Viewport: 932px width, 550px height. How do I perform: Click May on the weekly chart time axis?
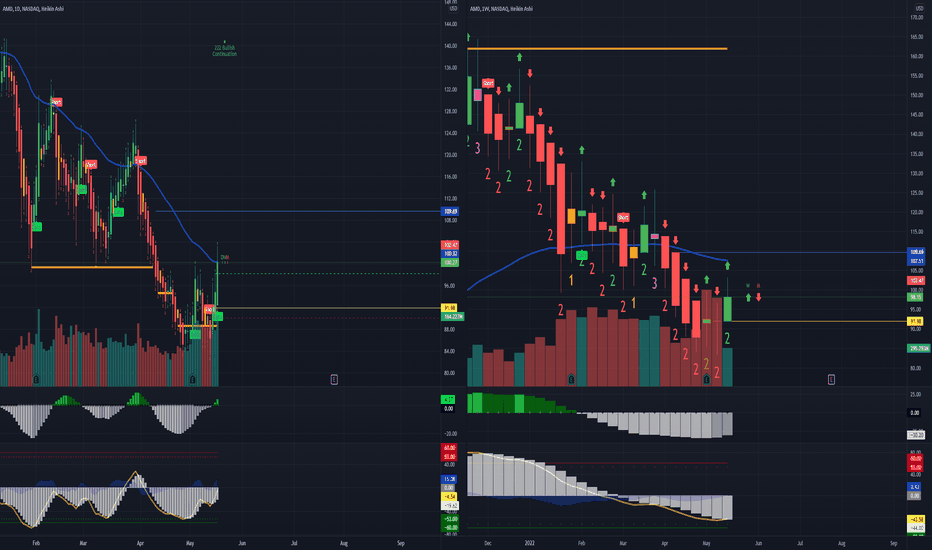click(706, 543)
